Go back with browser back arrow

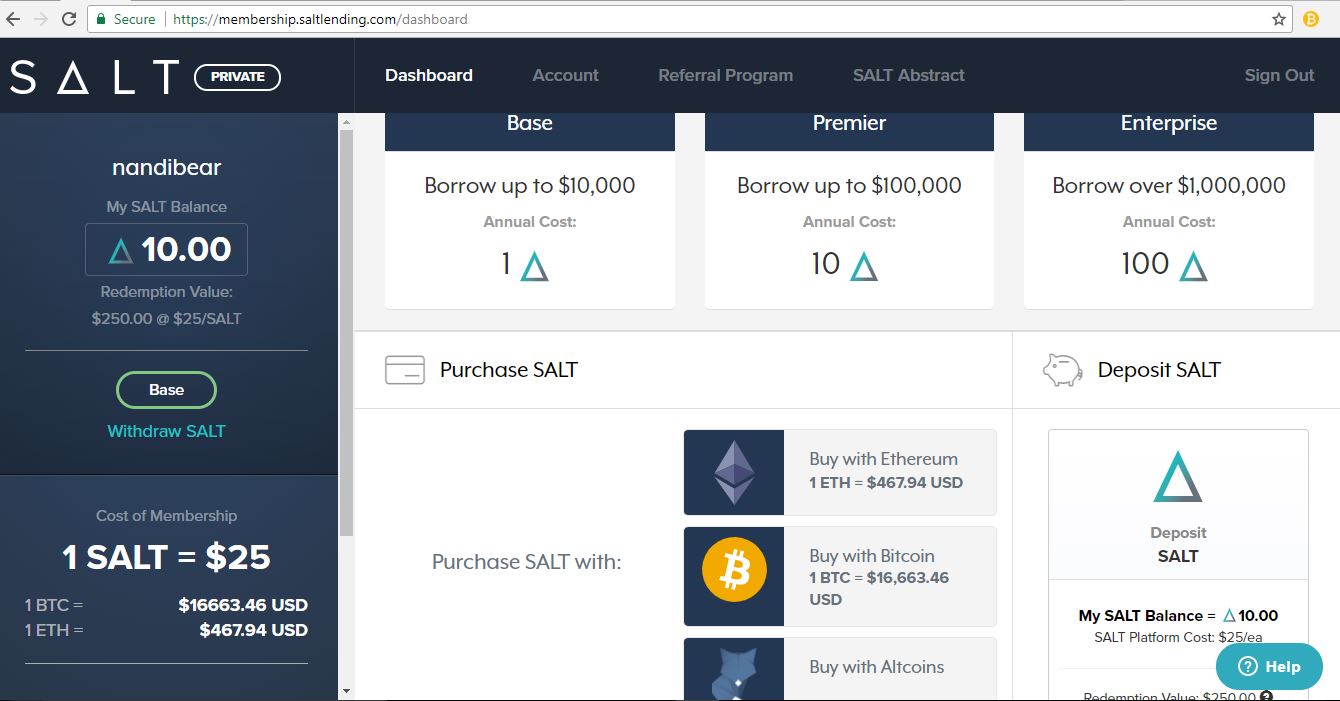tap(13, 19)
